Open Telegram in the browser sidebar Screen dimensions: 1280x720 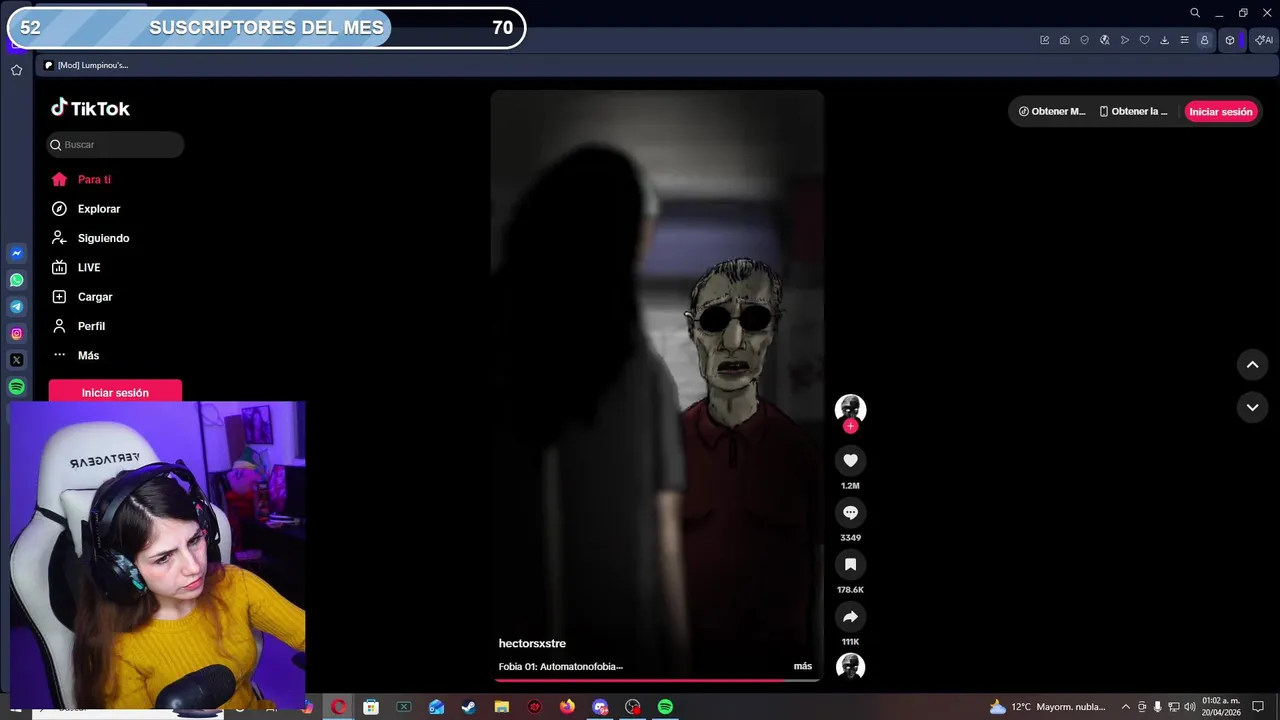[x=16, y=307]
